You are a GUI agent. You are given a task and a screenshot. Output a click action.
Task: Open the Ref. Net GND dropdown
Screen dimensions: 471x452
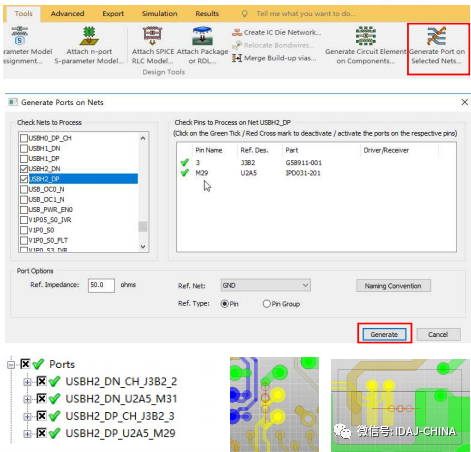[265, 285]
